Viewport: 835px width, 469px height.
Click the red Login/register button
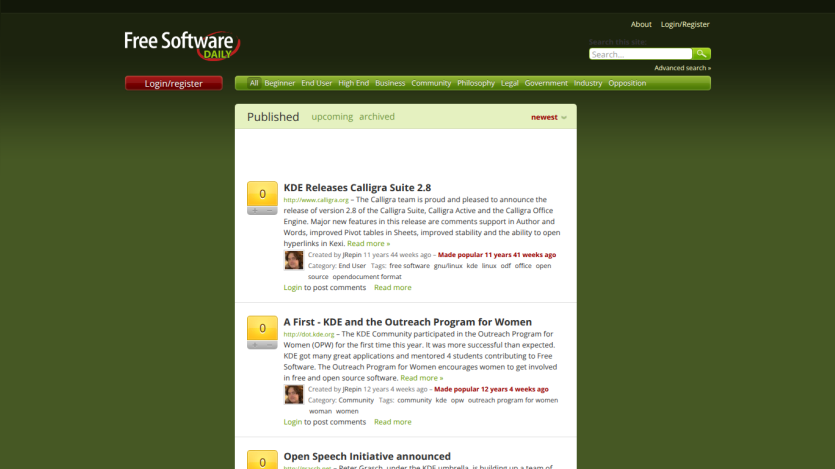174,84
